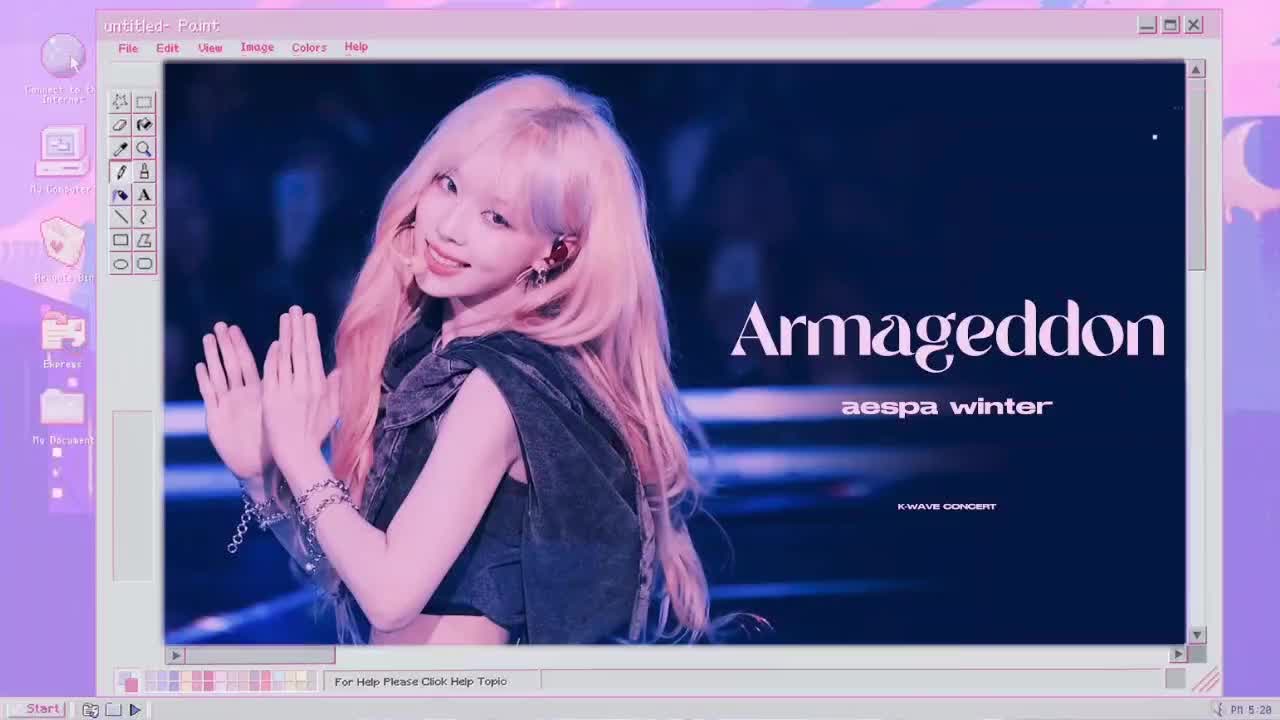Viewport: 1280px width, 720px height.
Task: Choose the Curve tool
Action: [144, 217]
